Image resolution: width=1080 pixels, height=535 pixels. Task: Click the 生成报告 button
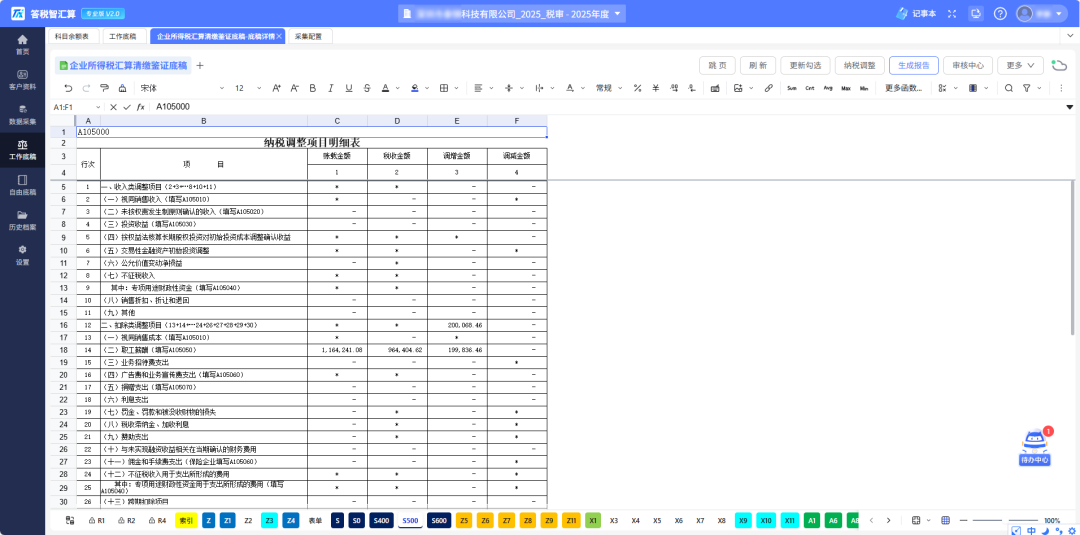coord(913,65)
